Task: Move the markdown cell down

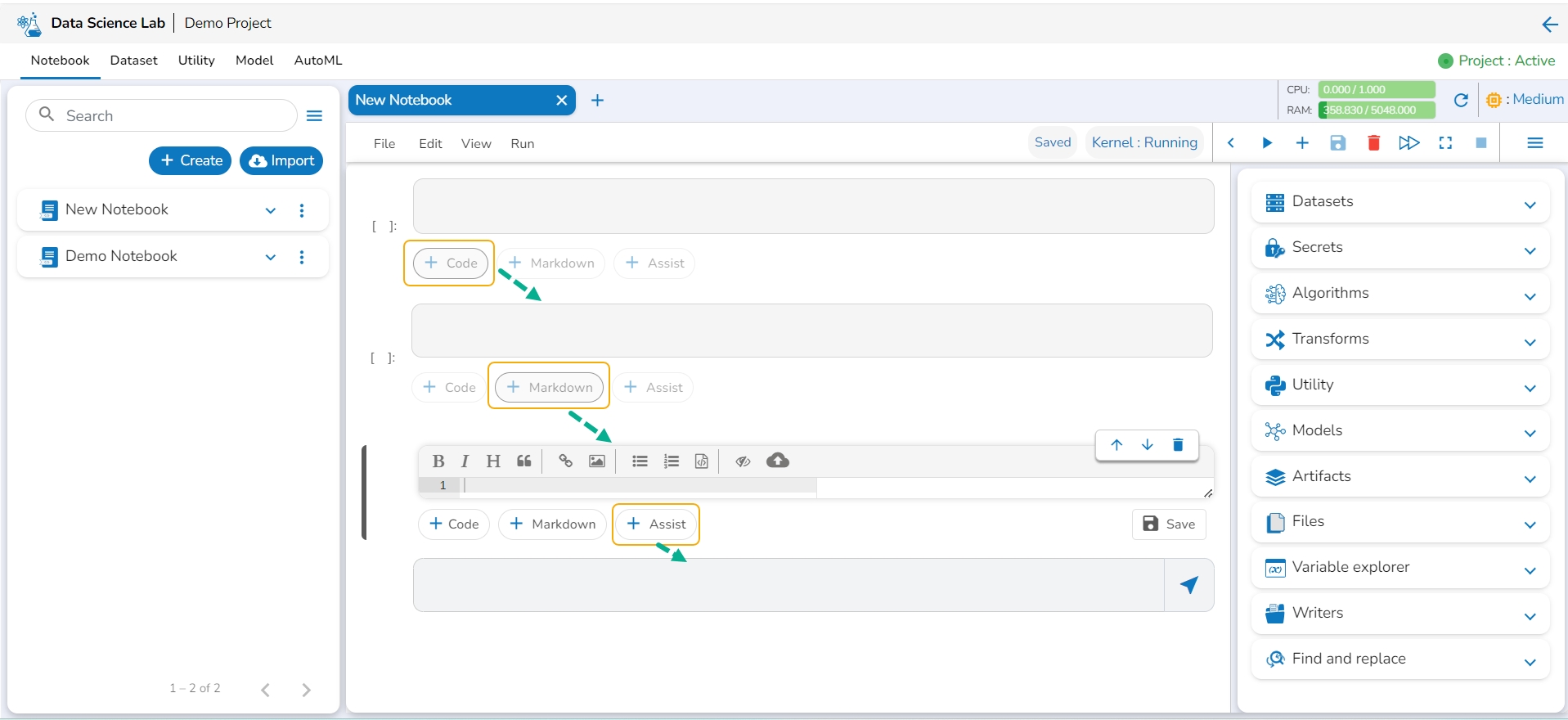Action: click(x=1148, y=445)
